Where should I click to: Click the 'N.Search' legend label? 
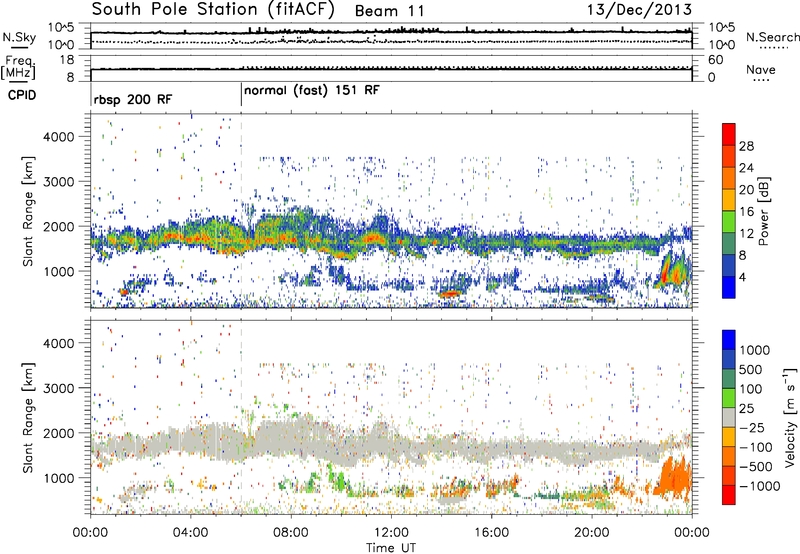coord(772,37)
